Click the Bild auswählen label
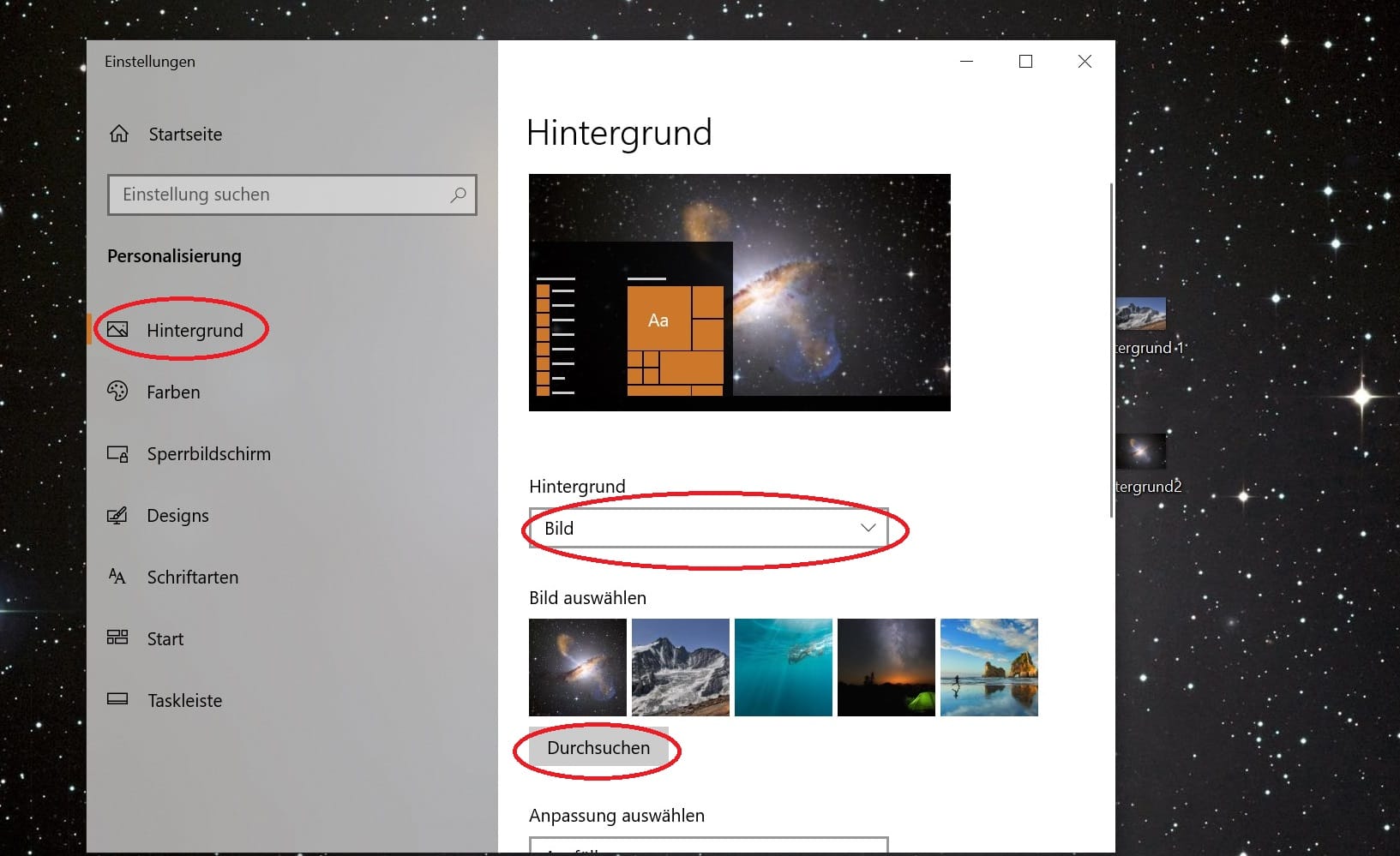The width and height of the screenshot is (1400, 856). [587, 598]
